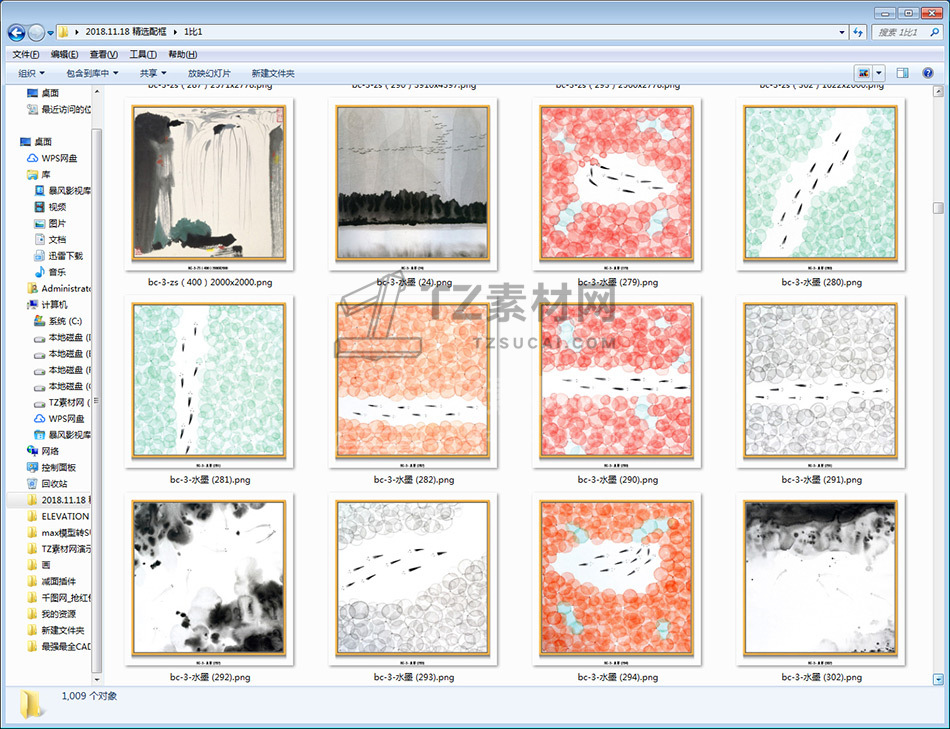The height and width of the screenshot is (729, 950).
Task: Open 回收站 Recycle Bin in sidebar
Action: point(54,483)
